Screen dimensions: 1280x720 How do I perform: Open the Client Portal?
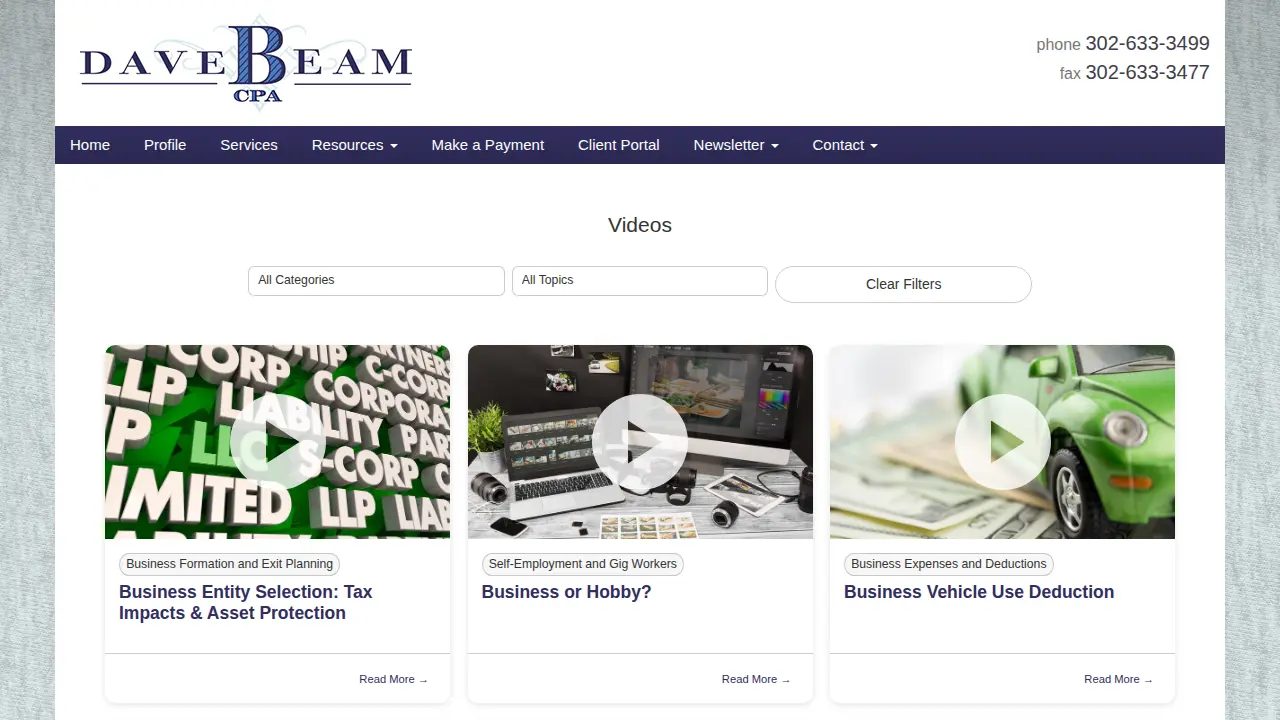click(619, 145)
